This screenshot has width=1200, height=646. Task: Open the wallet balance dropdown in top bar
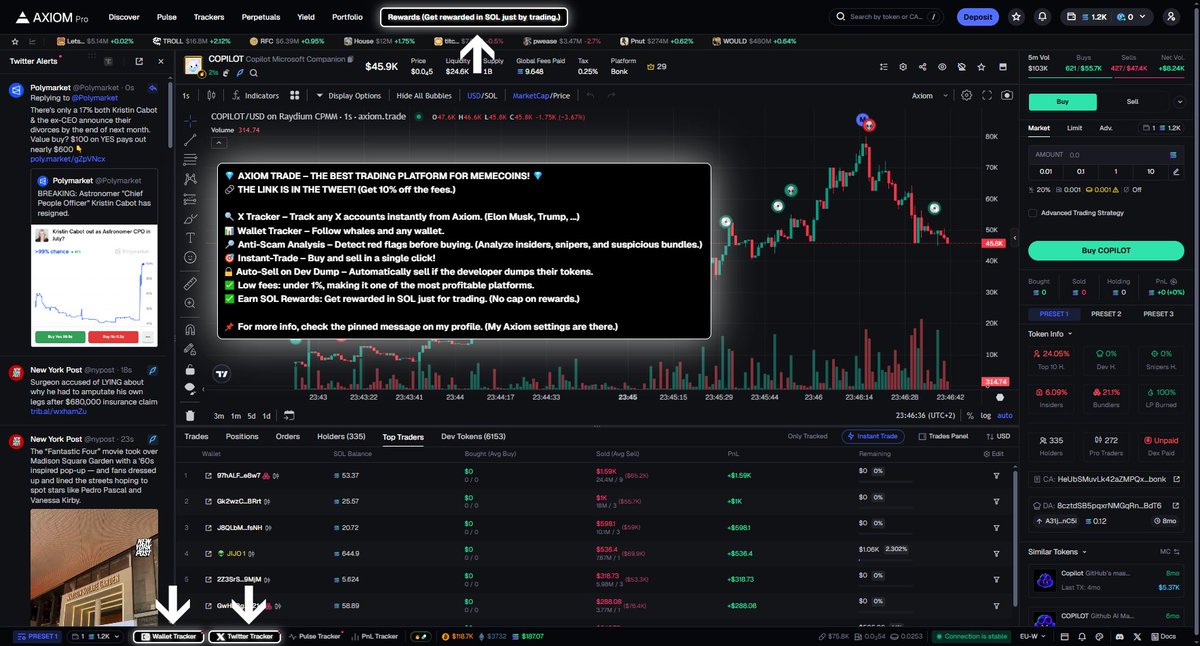pos(1108,17)
